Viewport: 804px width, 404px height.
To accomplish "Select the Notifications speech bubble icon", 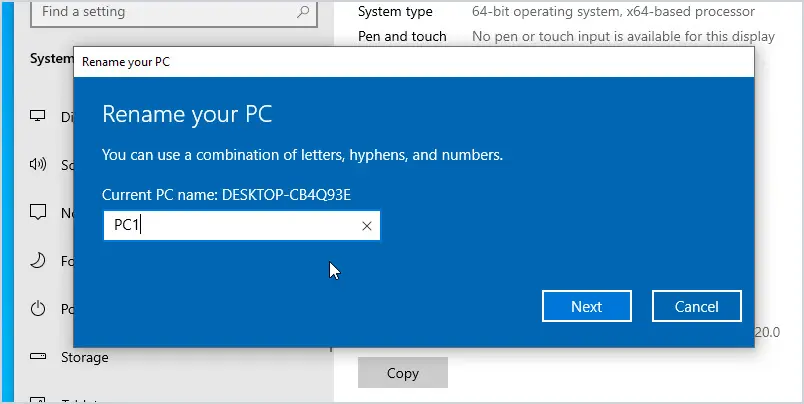I will [x=37, y=212].
